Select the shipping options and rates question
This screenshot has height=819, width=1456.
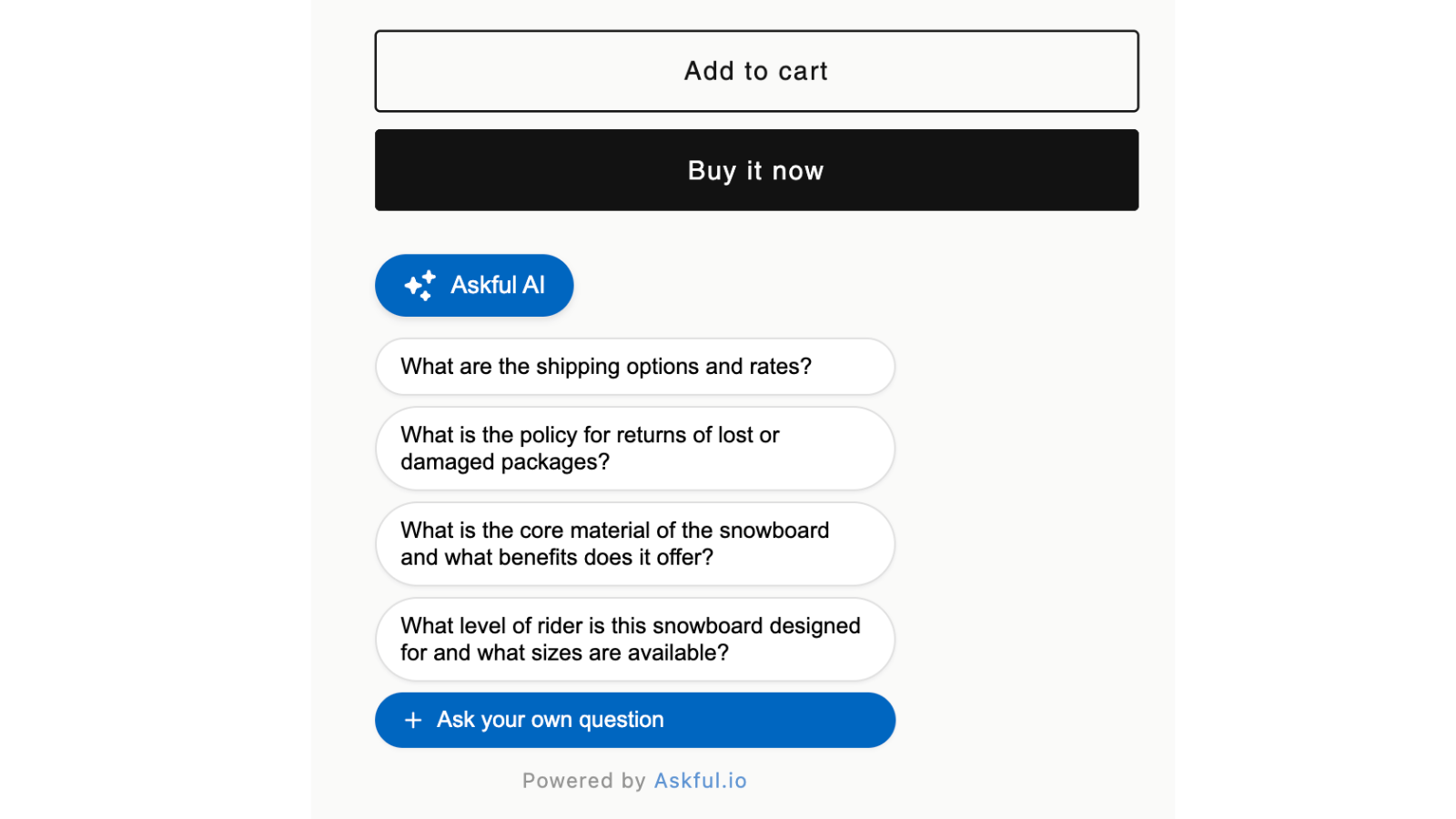635,367
